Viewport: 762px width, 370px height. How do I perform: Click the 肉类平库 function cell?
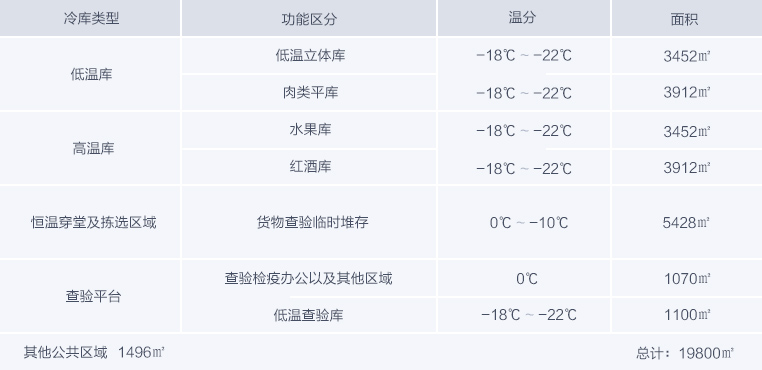click(x=309, y=92)
